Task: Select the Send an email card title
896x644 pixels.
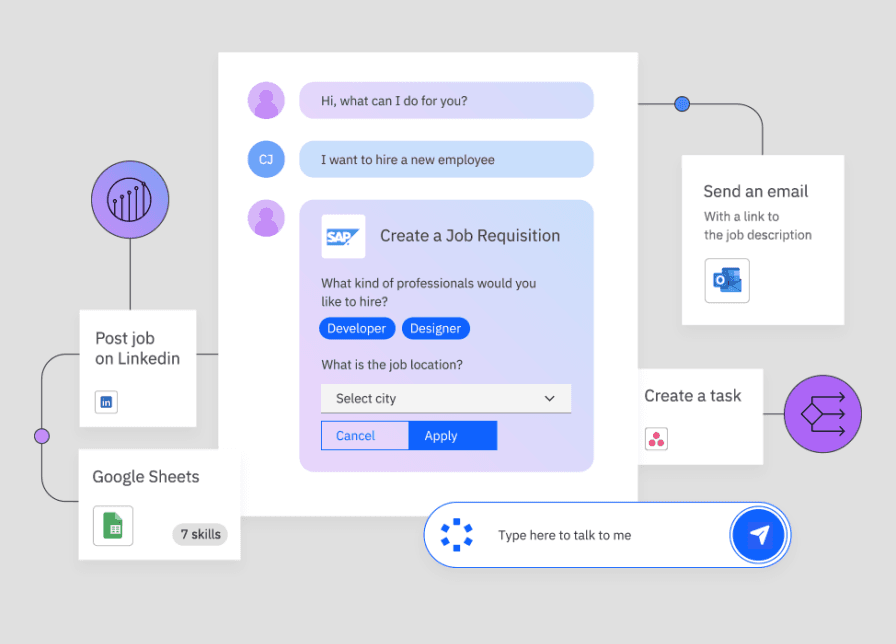Action: (x=755, y=191)
